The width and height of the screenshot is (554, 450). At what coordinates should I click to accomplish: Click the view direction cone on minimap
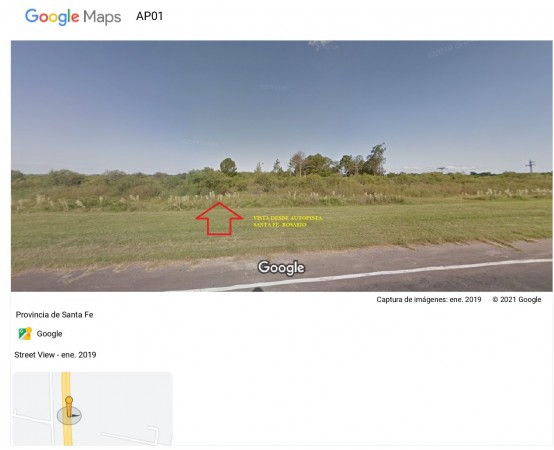(70, 415)
